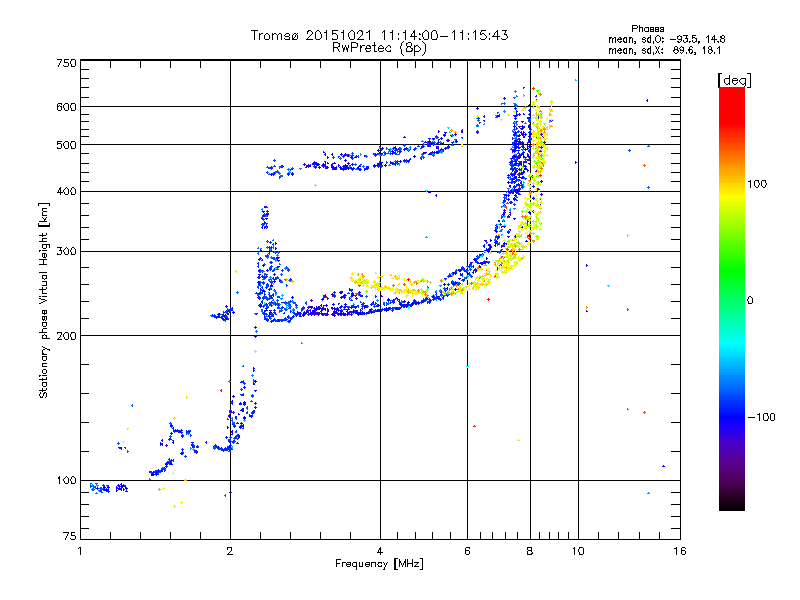
Task: Click the colorbar '0' tick label
Action: 750,301
